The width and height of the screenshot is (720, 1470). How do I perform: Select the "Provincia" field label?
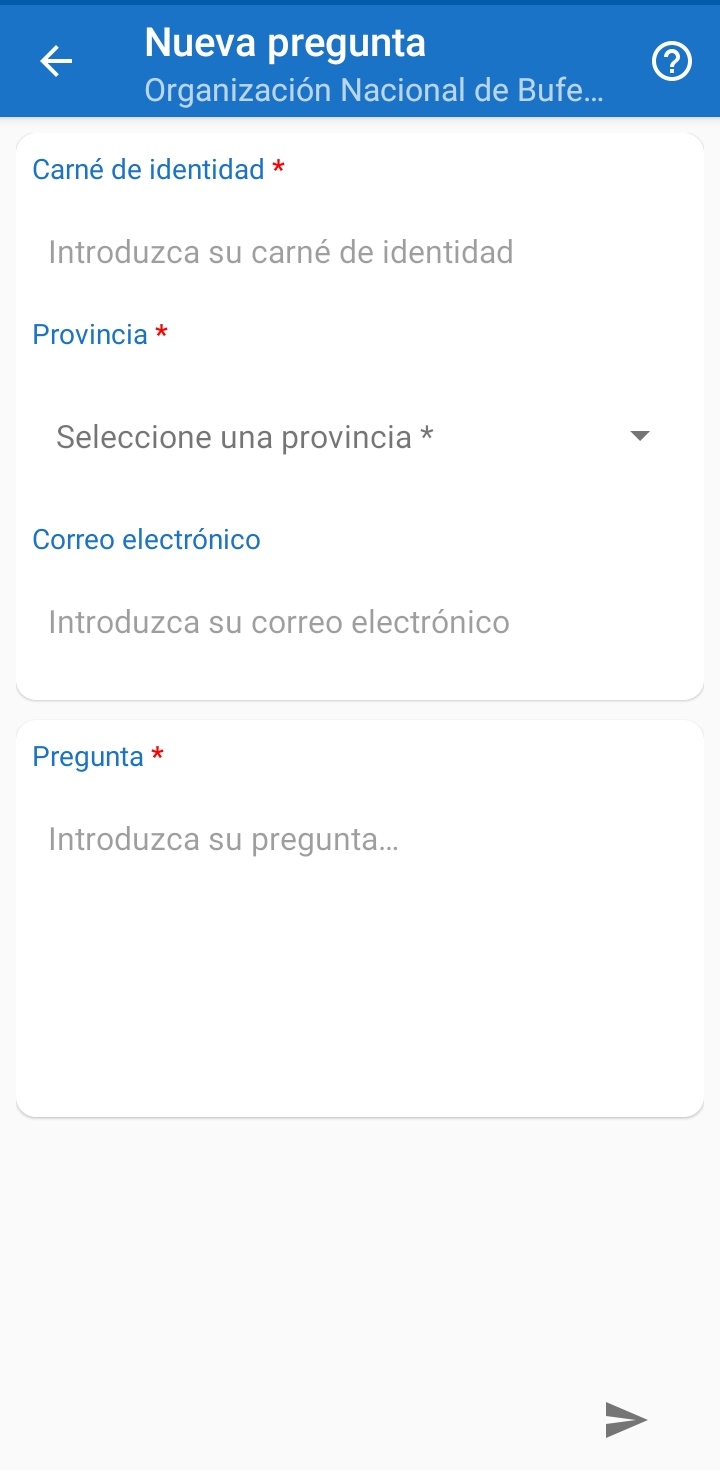[x=90, y=334]
